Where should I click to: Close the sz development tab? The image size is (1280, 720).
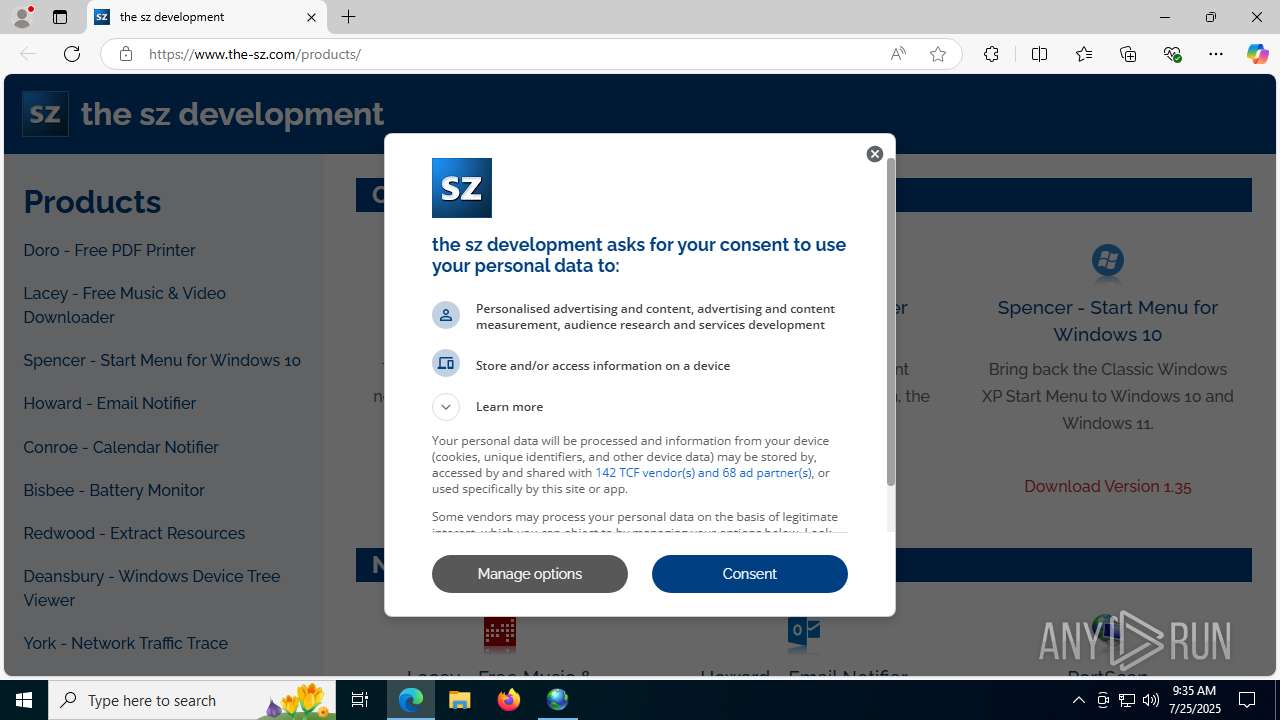point(311,17)
